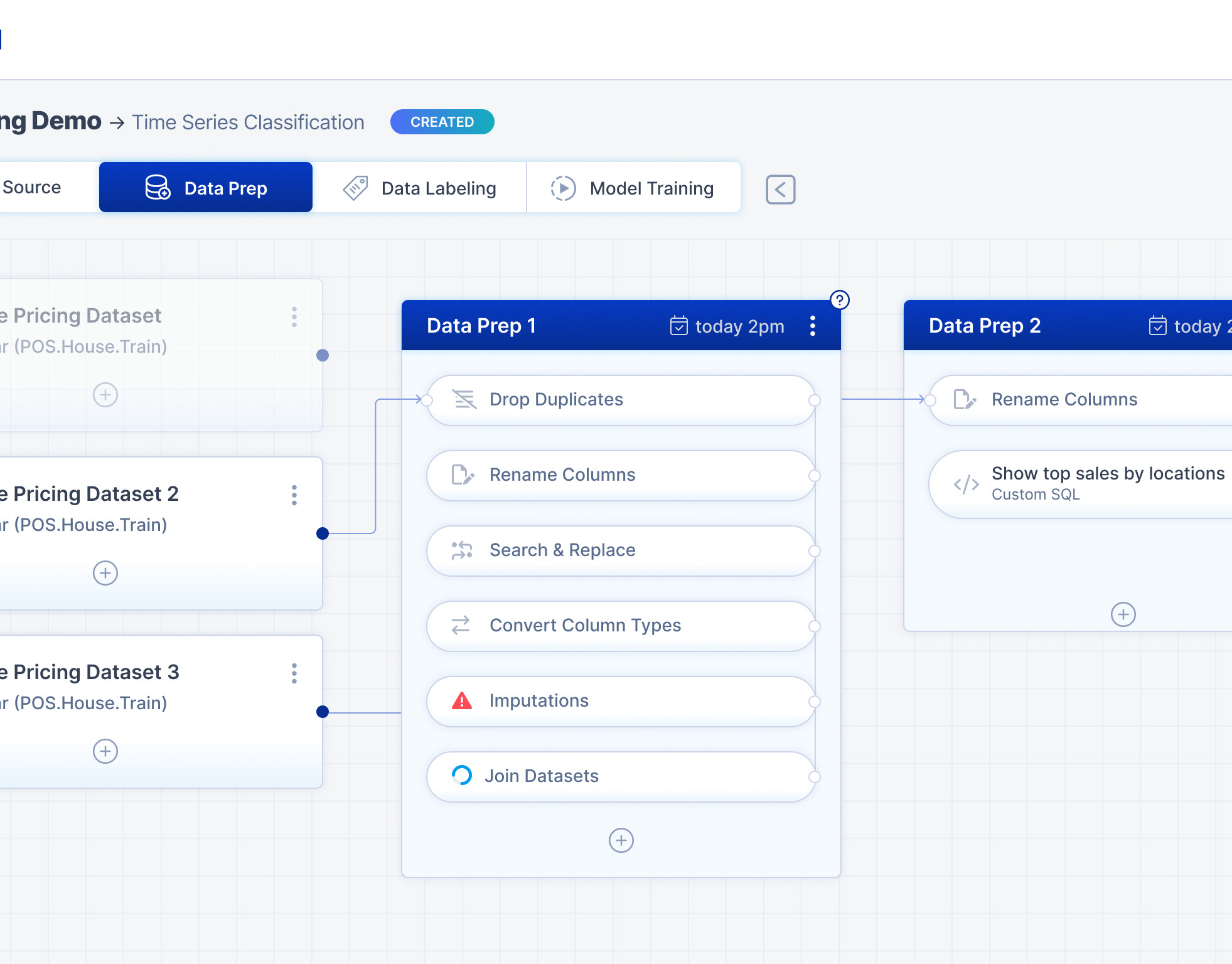This screenshot has height=964, width=1232.
Task: Click the loading spinner on Join Datasets
Action: [x=462, y=776]
